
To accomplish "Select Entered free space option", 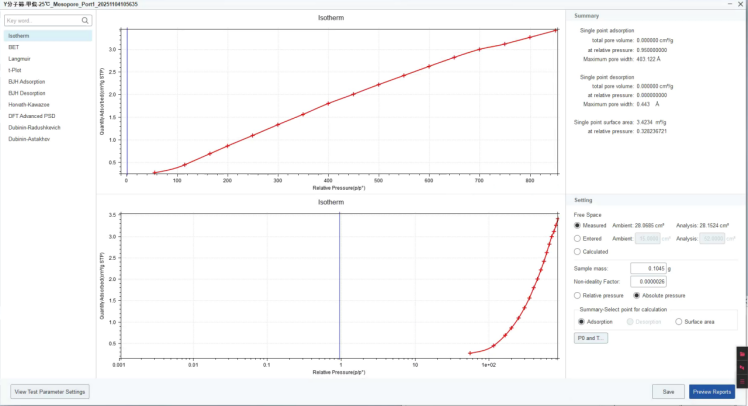I will coord(578,239).
